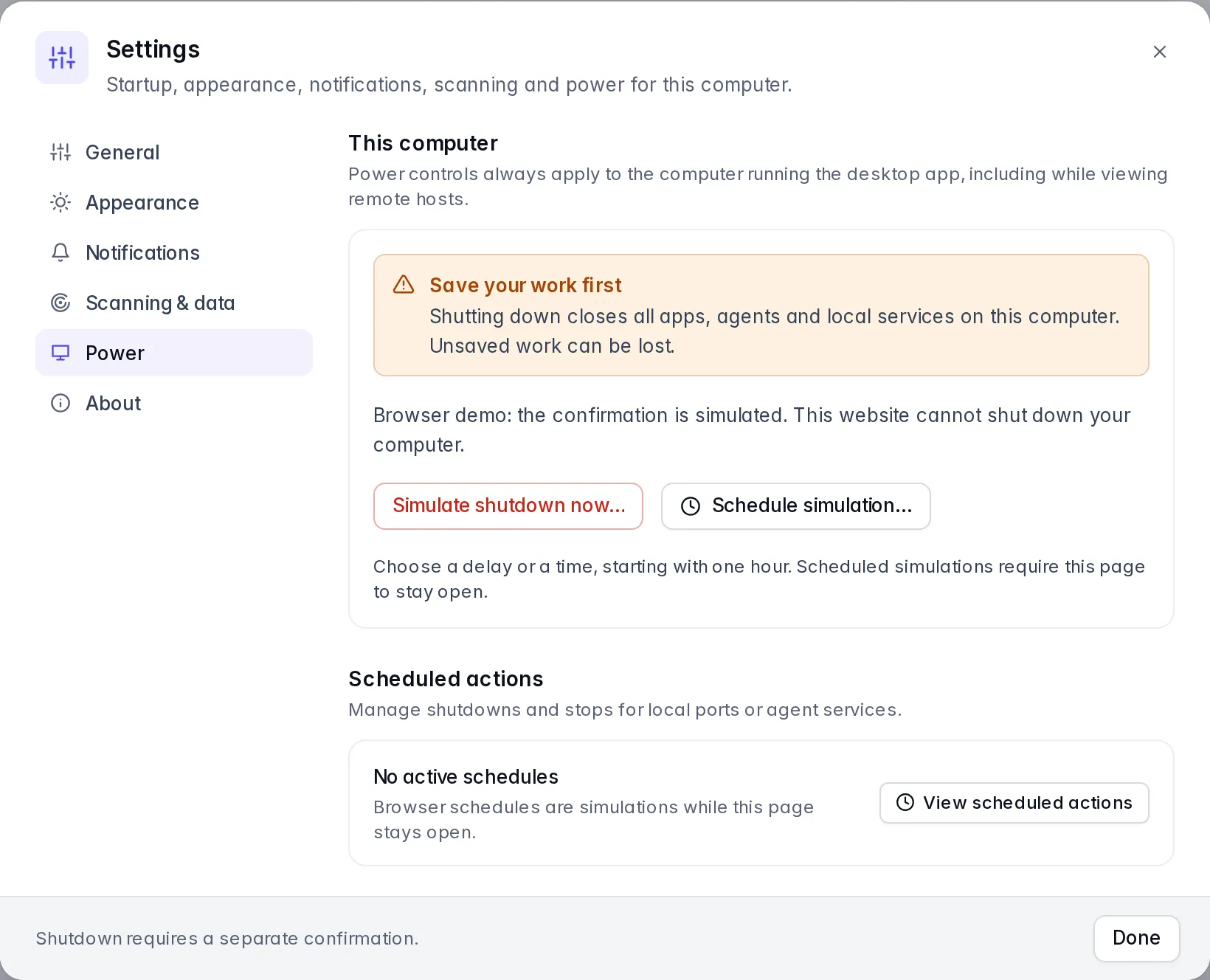Click the 'Startup, appearance, notifications' subtitle

pos(449,85)
